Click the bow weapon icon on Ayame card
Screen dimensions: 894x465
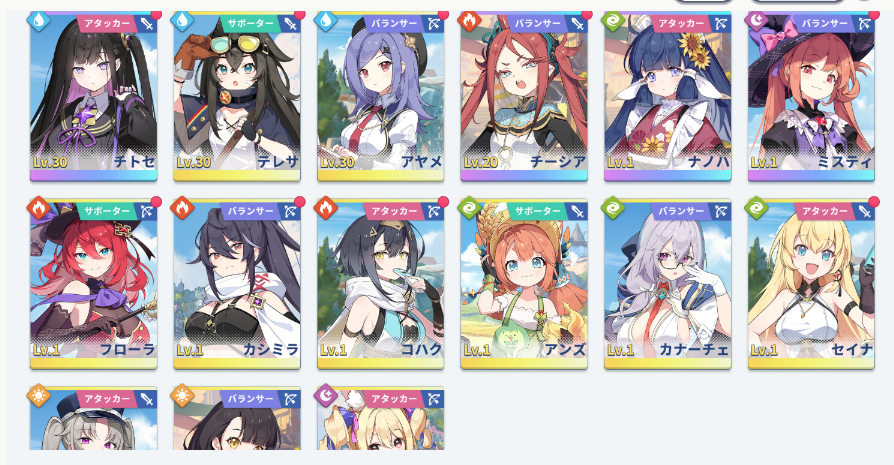pos(434,24)
